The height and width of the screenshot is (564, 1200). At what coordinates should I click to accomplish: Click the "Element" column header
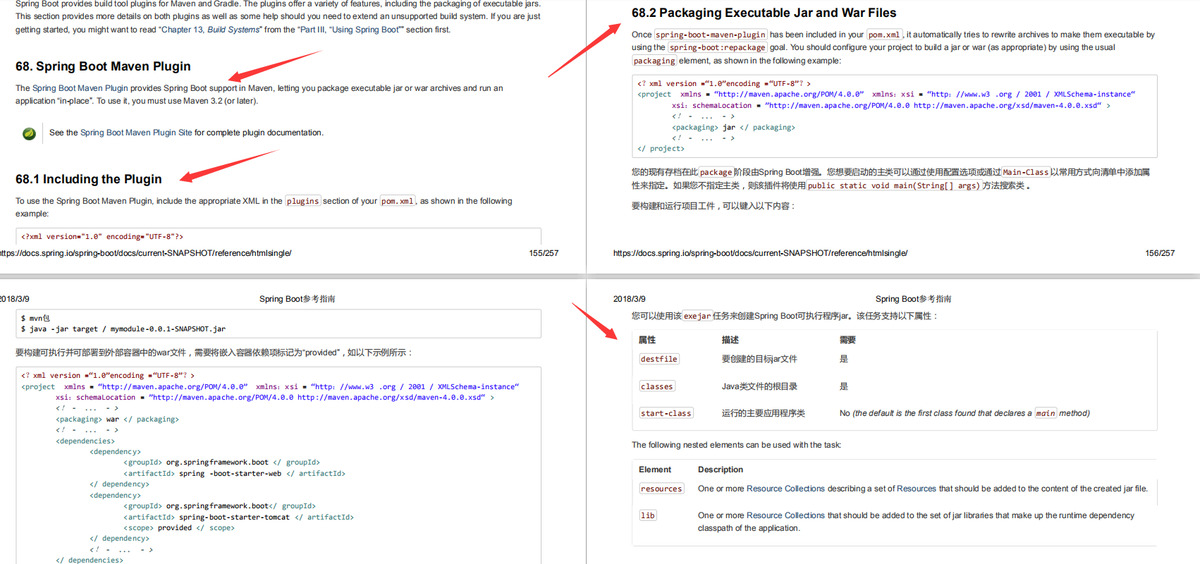(655, 469)
